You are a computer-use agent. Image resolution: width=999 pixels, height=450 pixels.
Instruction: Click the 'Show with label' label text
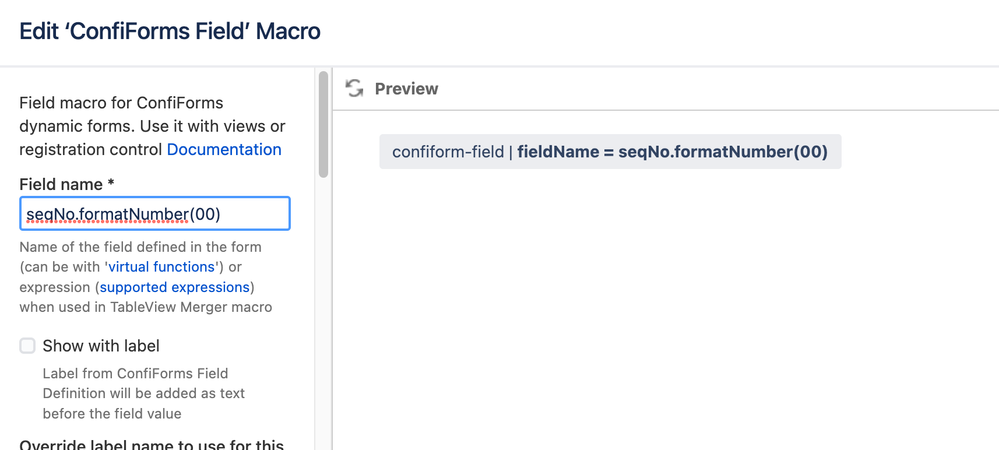(x=101, y=346)
